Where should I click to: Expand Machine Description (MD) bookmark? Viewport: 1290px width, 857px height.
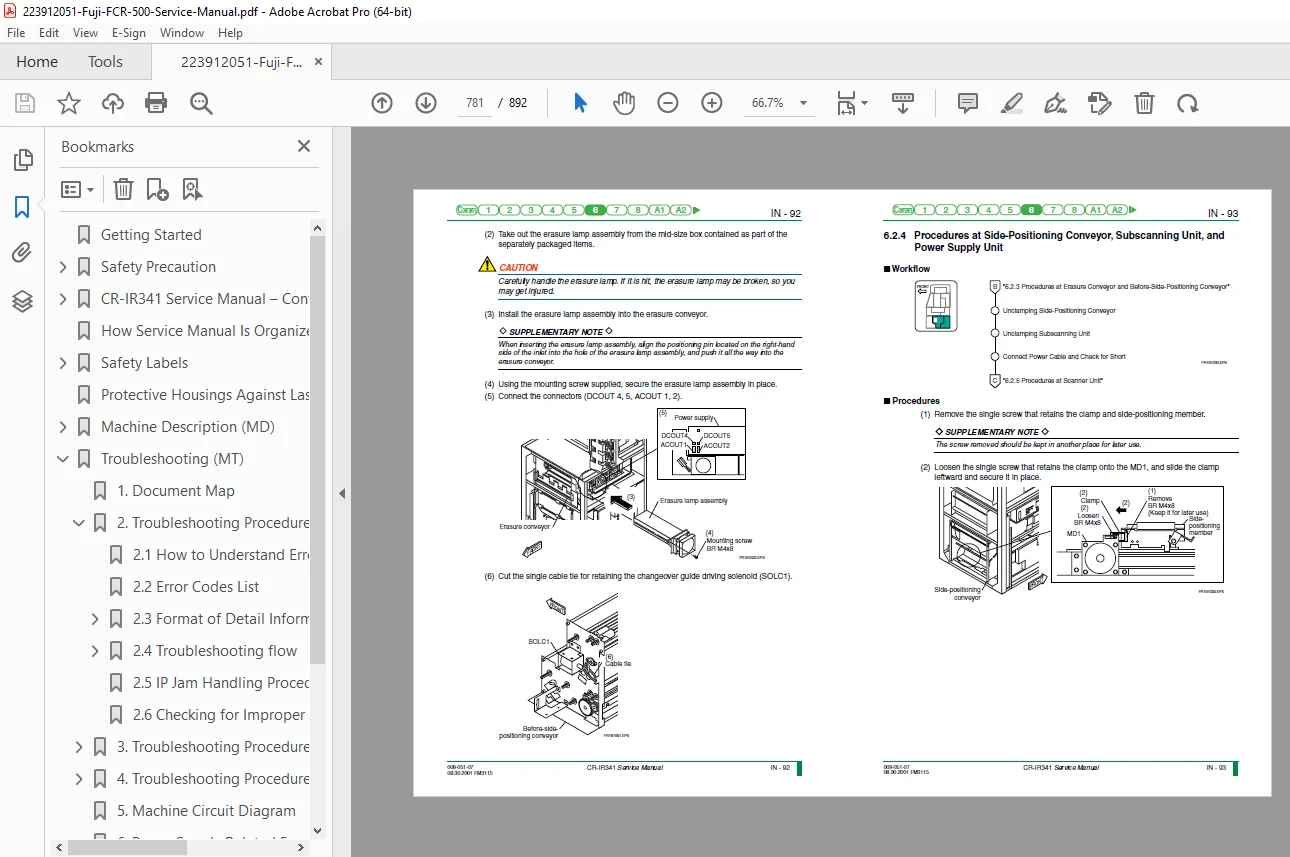point(63,427)
